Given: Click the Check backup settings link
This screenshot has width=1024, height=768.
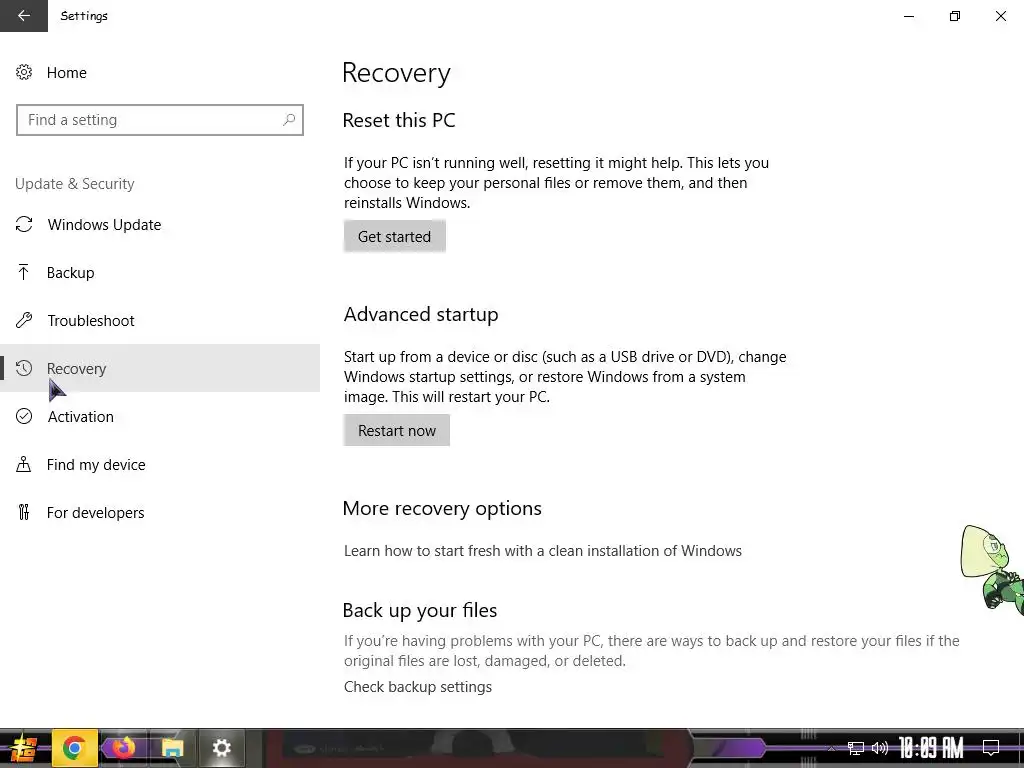Looking at the screenshot, I should [x=418, y=686].
